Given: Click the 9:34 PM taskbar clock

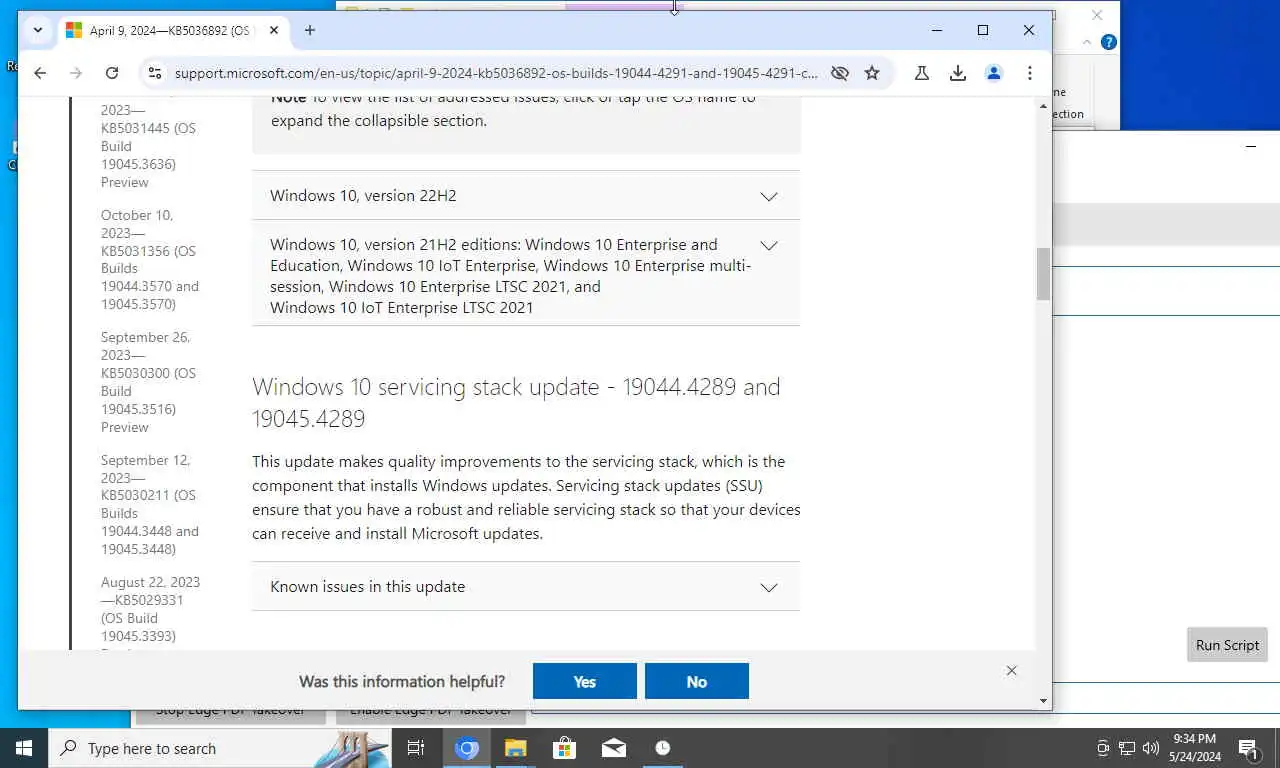Looking at the screenshot, I should click(1194, 748).
